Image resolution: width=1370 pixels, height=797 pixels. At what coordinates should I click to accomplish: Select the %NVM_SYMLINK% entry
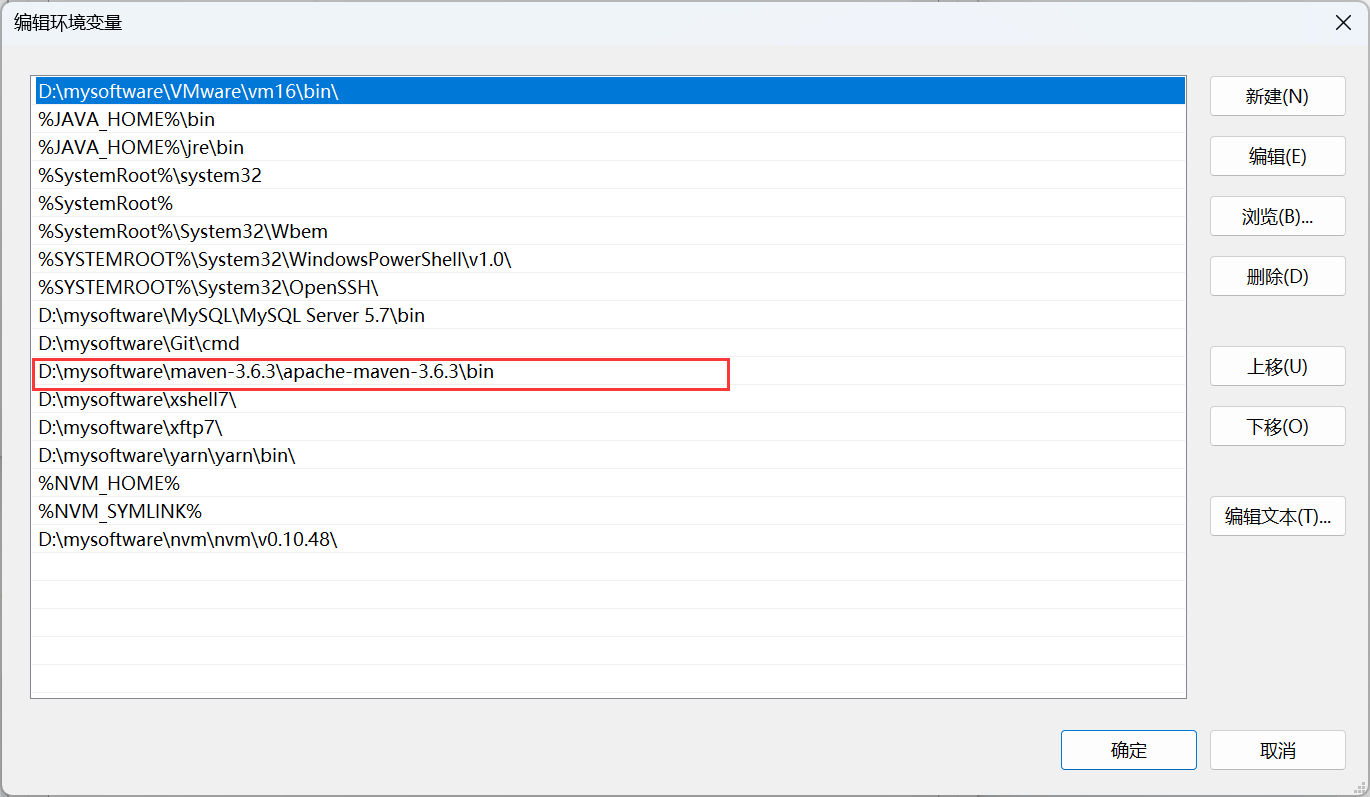point(608,511)
